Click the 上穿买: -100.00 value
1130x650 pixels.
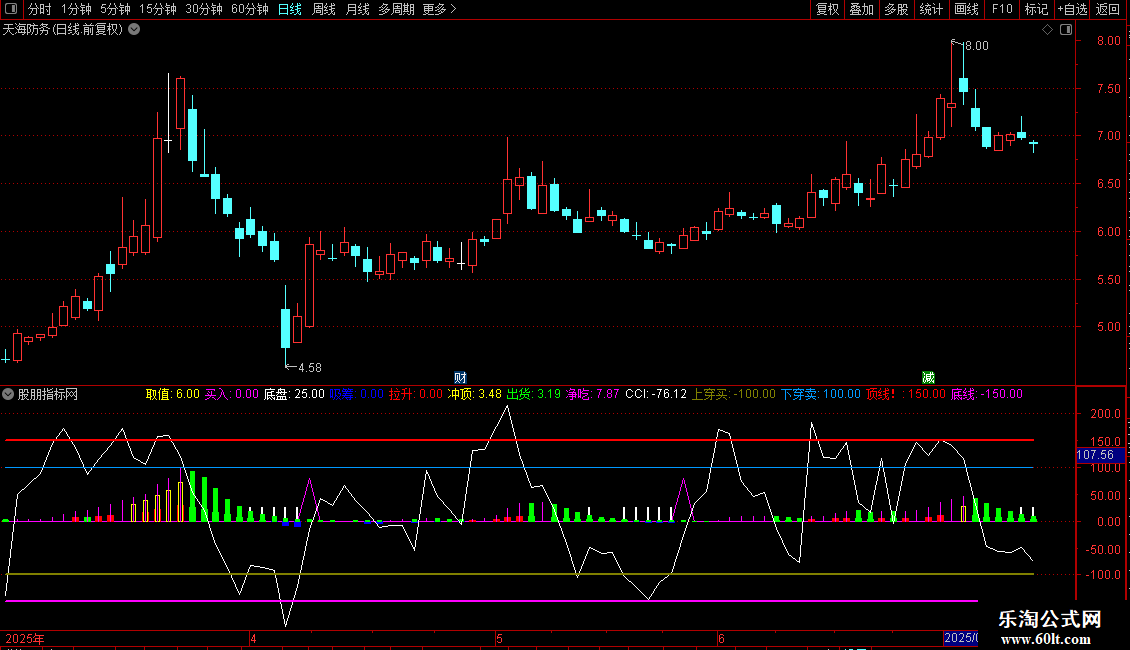click(x=734, y=394)
